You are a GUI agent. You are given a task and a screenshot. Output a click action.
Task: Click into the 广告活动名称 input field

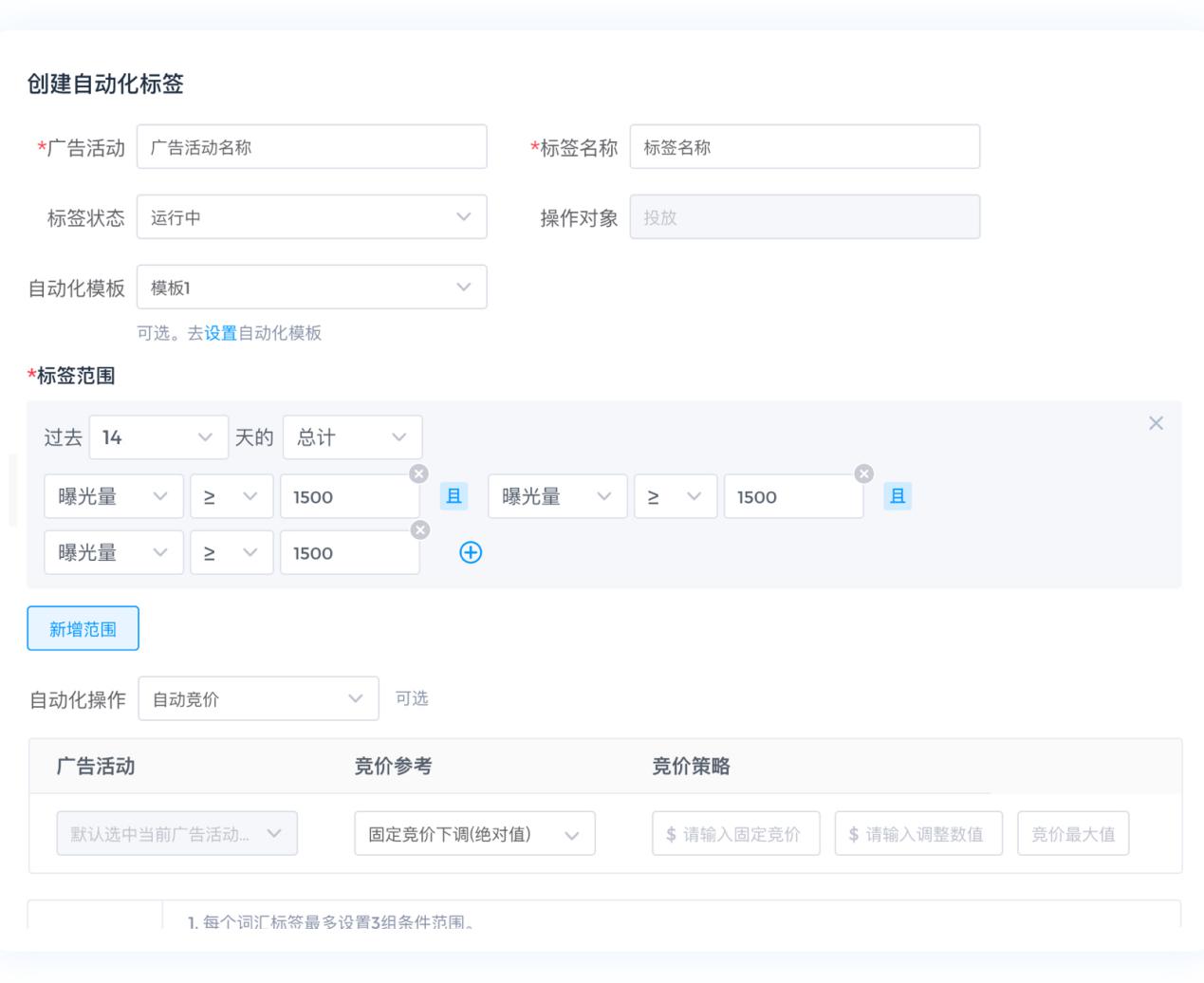point(311,147)
